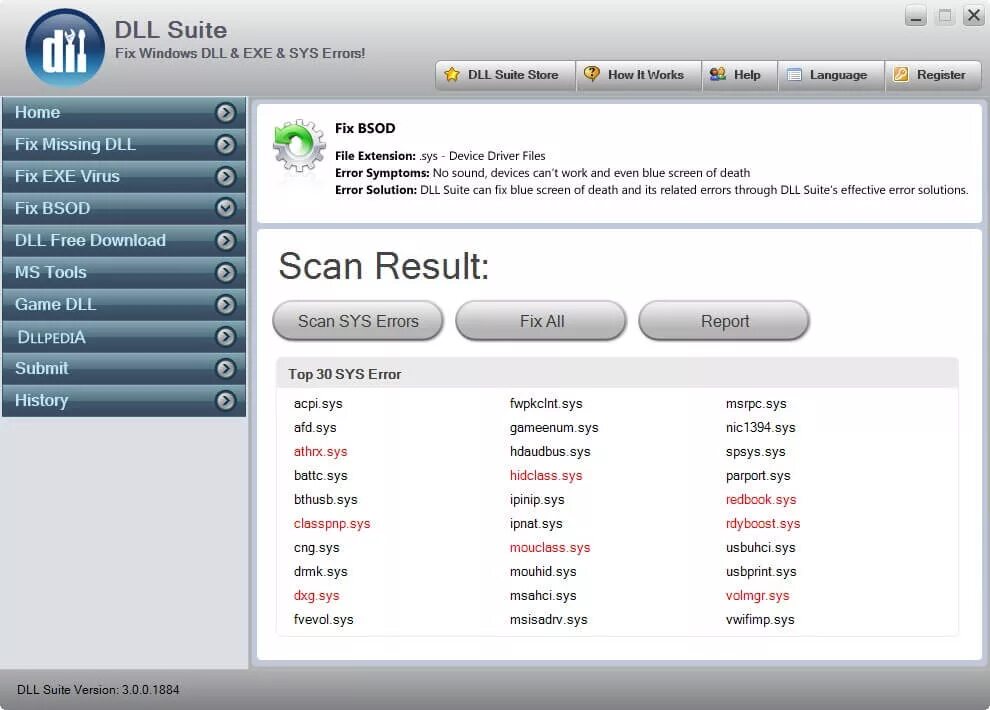Click the star icon for DLL Suite Store
990x710 pixels.
point(451,74)
